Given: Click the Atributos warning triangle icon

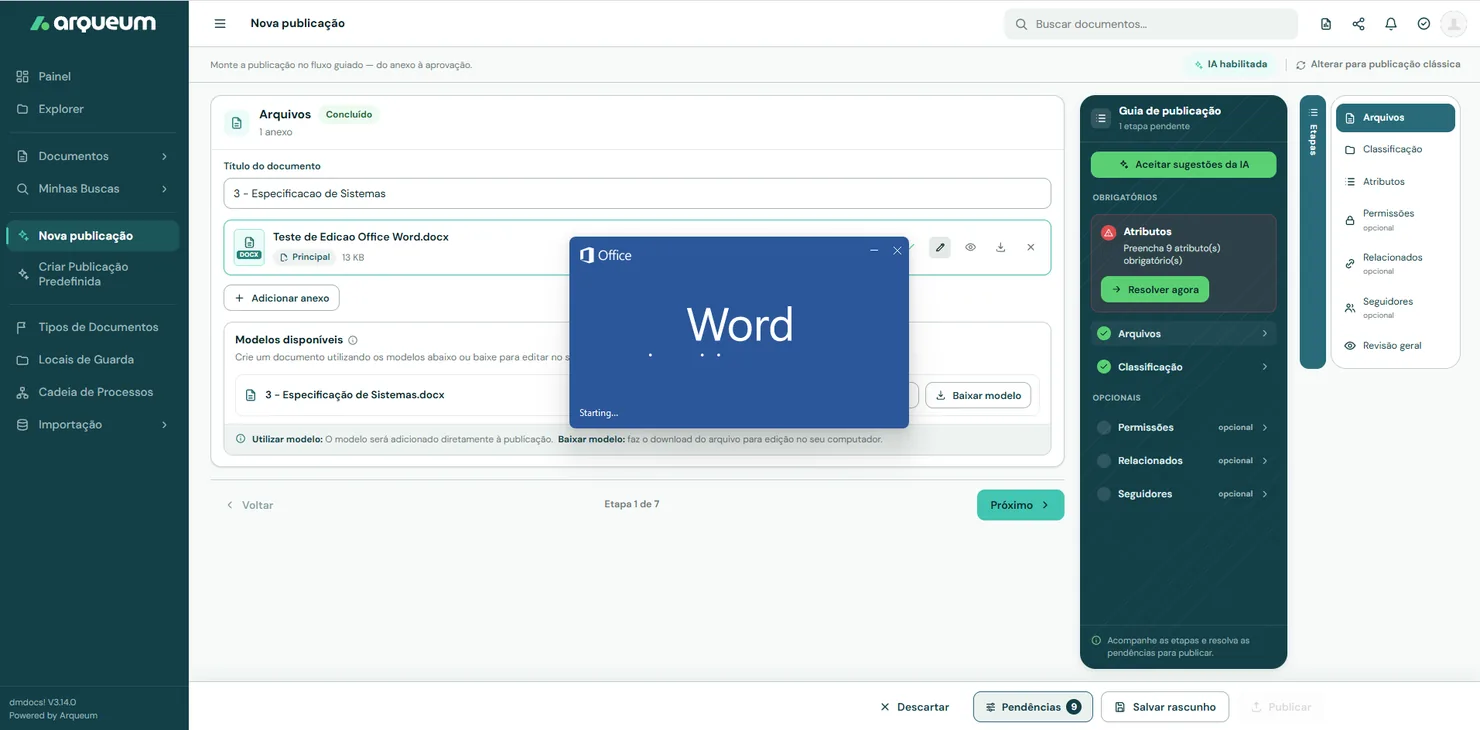Looking at the screenshot, I should tap(1109, 232).
